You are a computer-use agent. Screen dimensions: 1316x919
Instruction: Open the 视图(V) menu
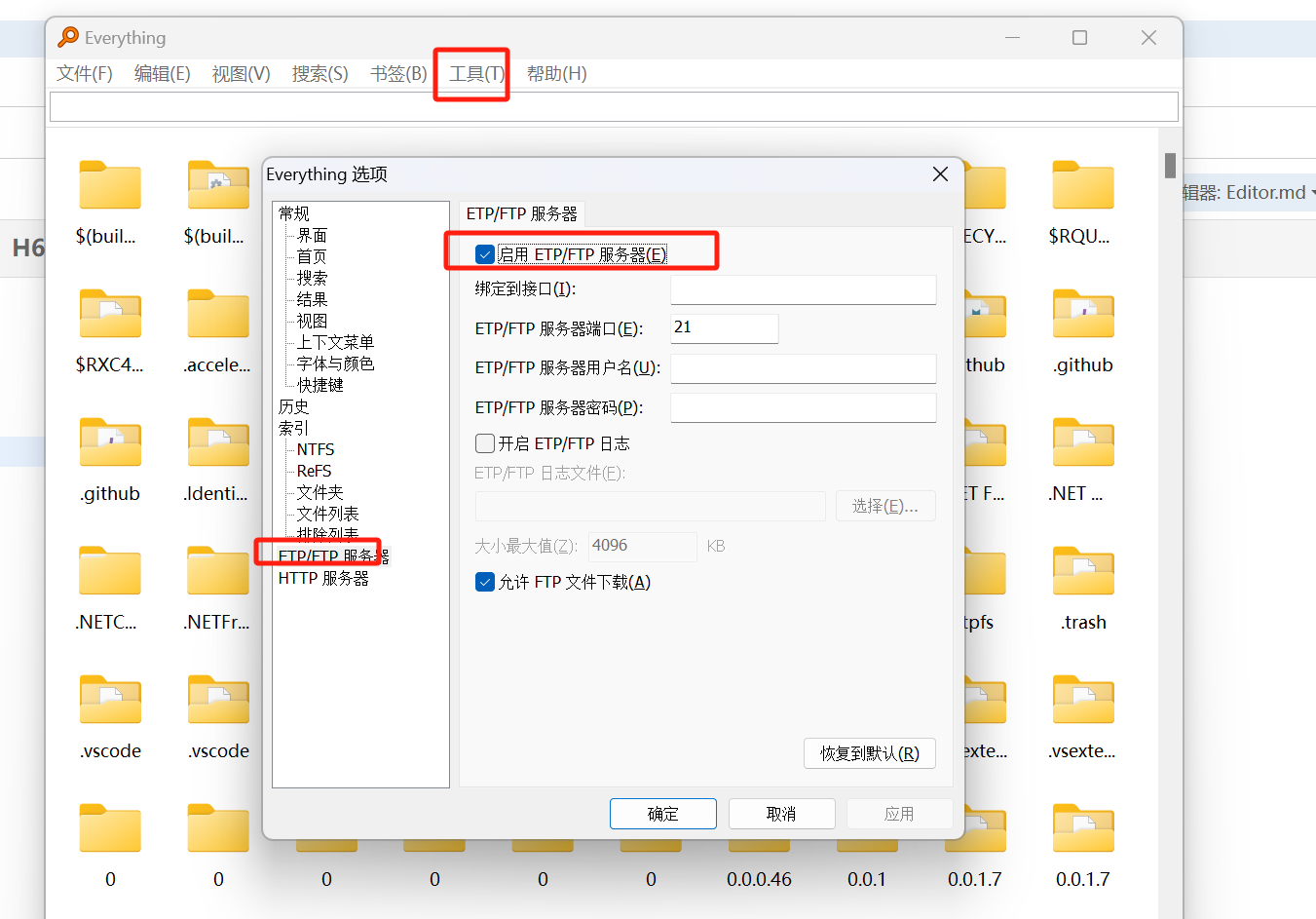tap(242, 73)
